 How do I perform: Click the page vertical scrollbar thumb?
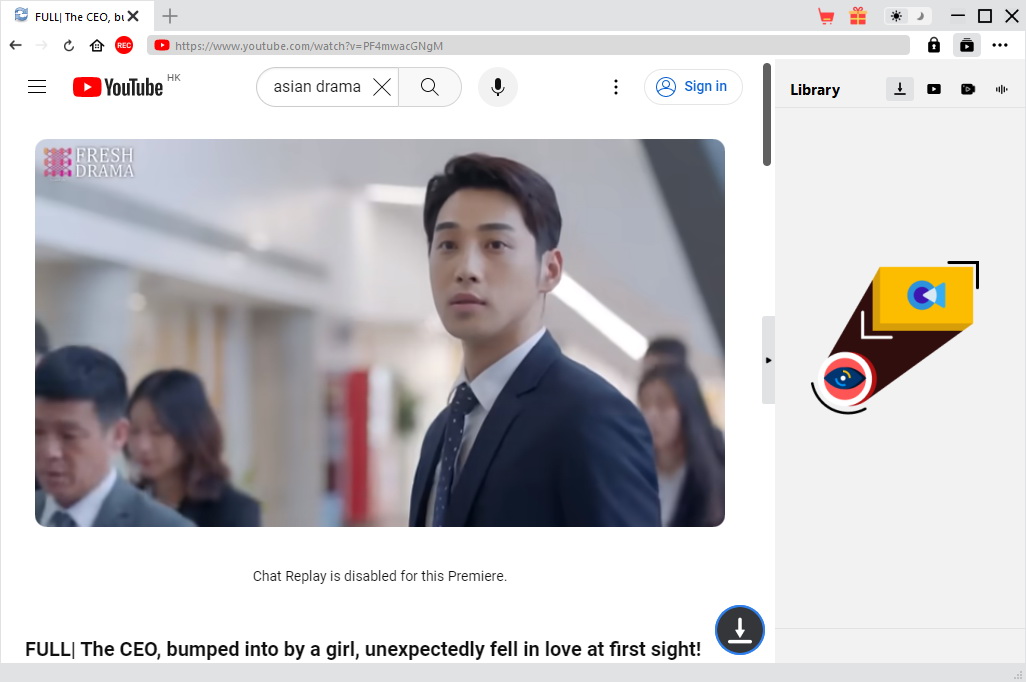pos(767,115)
